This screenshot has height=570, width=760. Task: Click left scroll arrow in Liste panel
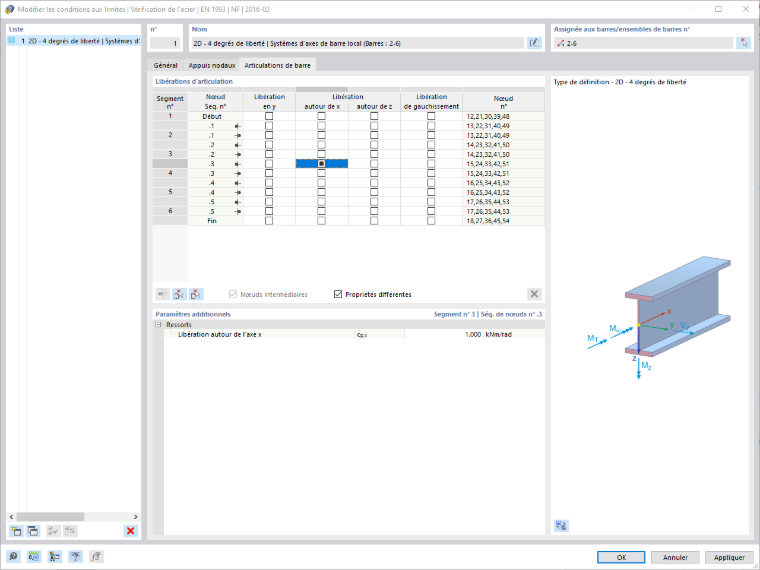pos(12,517)
